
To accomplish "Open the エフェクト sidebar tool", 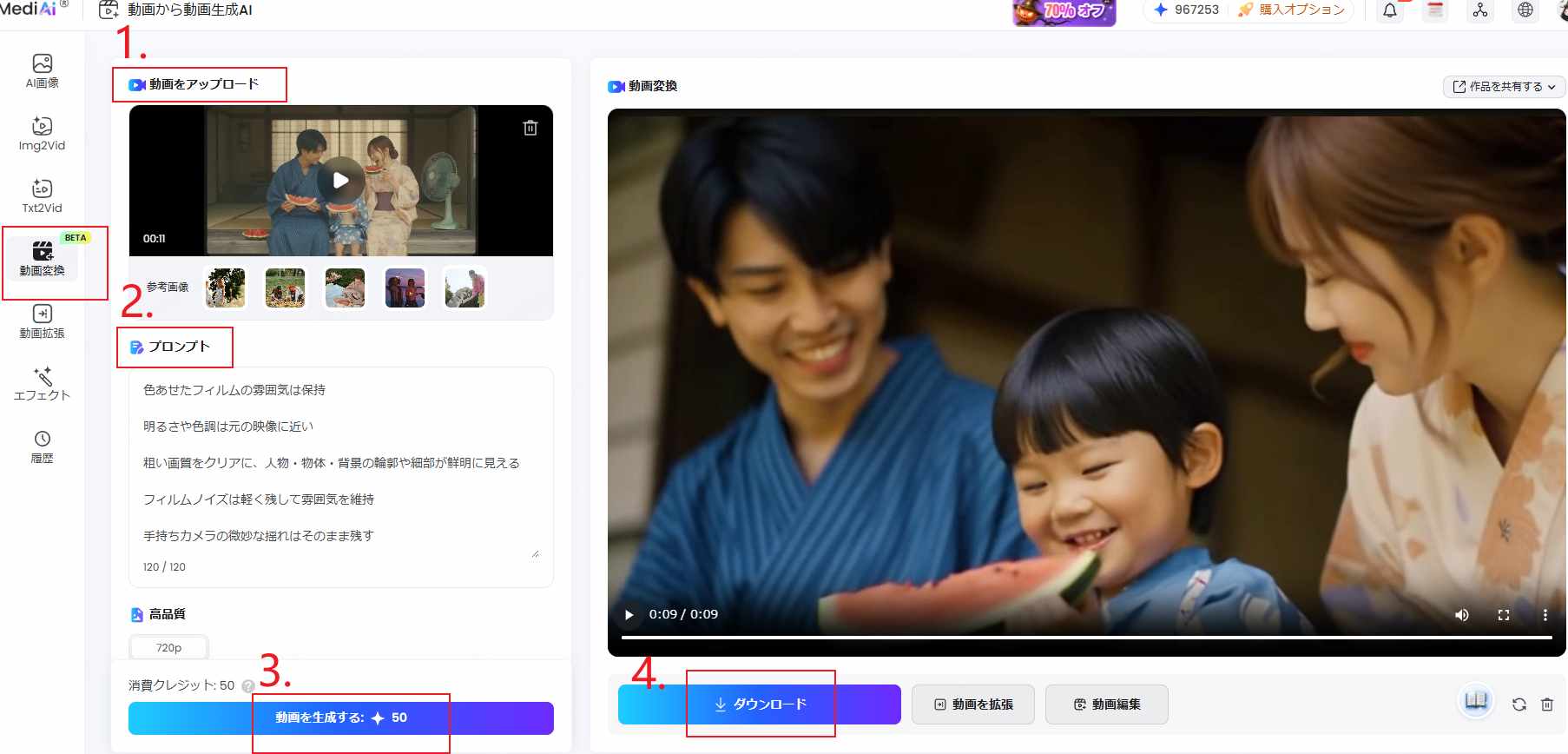I will point(42,384).
